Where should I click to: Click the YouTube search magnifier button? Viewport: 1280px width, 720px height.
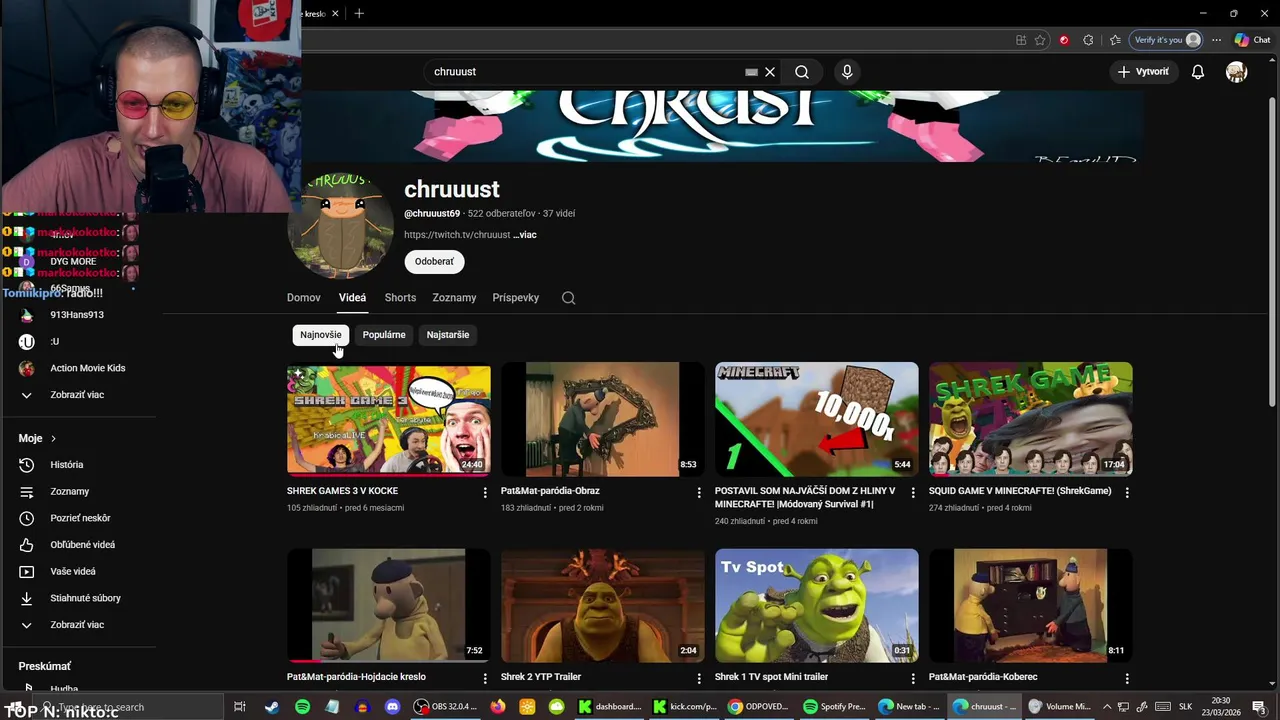pos(802,72)
